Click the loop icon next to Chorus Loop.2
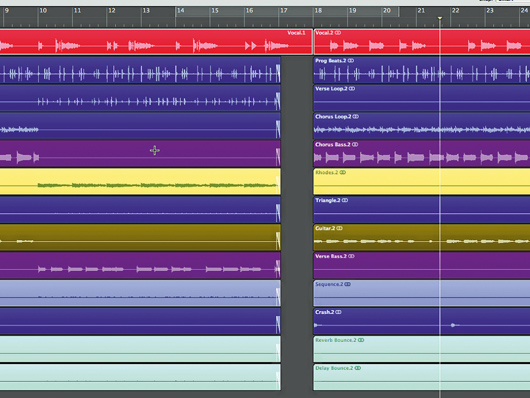Image resolution: width=530 pixels, height=398 pixels. point(356,117)
